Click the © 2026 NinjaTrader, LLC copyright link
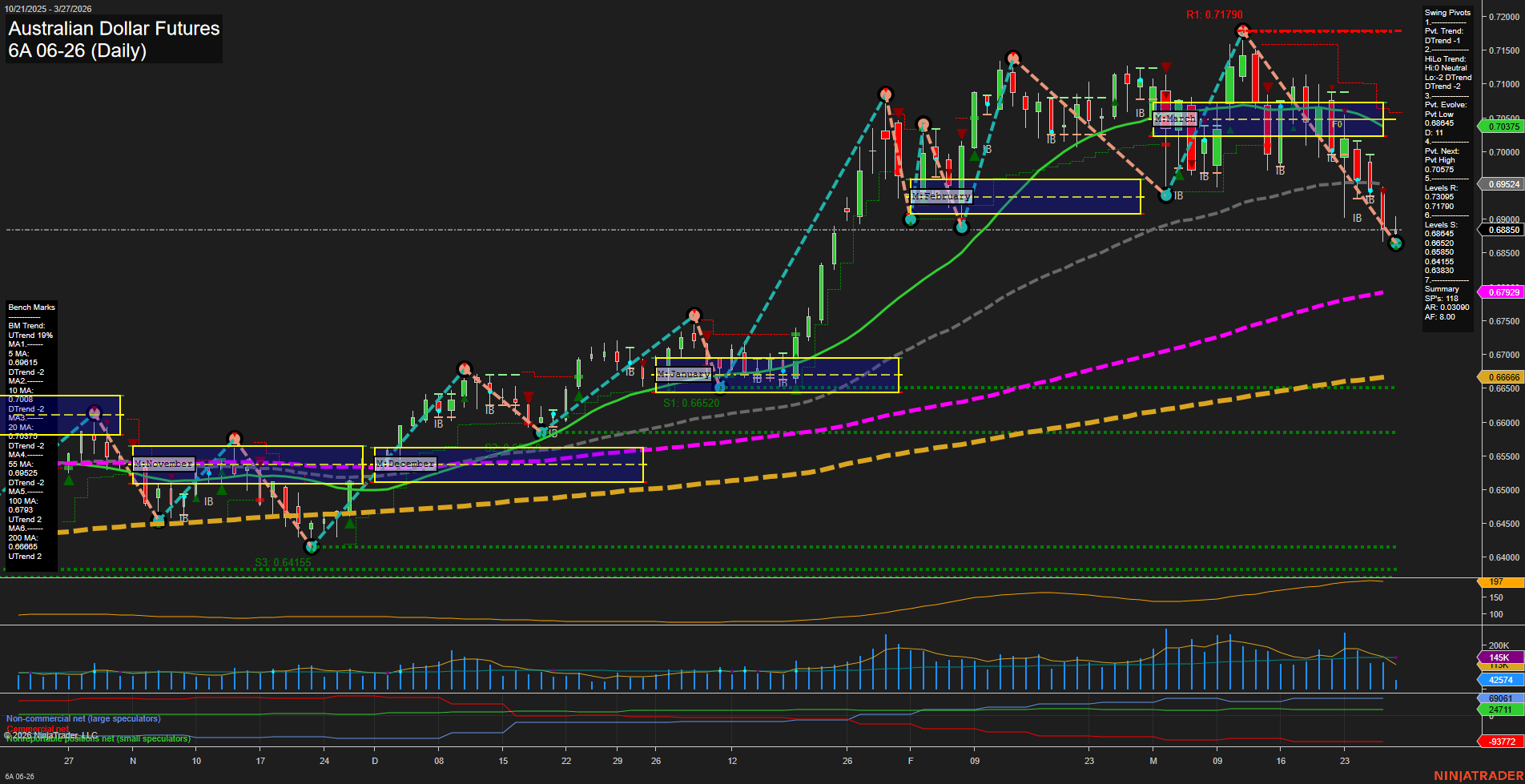This screenshot has width=1525, height=784. tap(52, 734)
